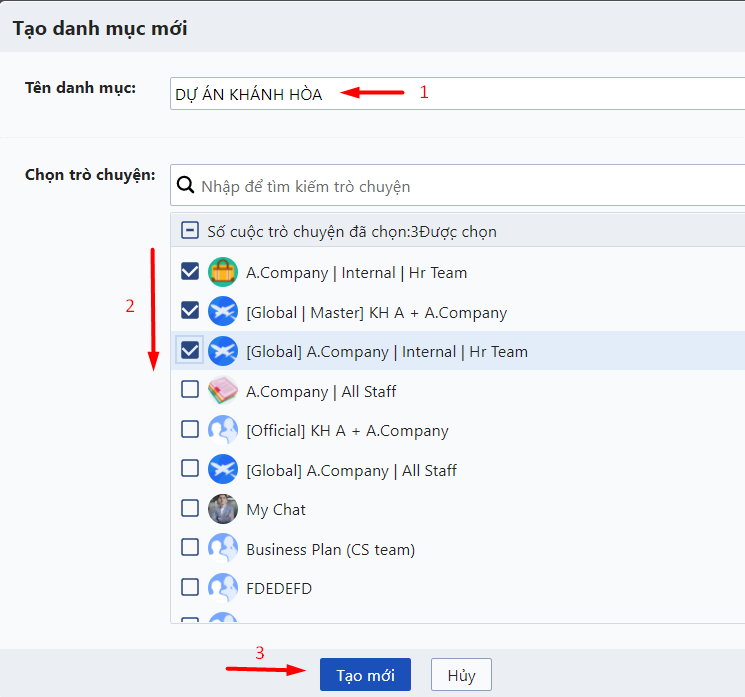The width and height of the screenshot is (745, 697).
Task: Select the 'My Chat' conversation name
Action: [276, 510]
